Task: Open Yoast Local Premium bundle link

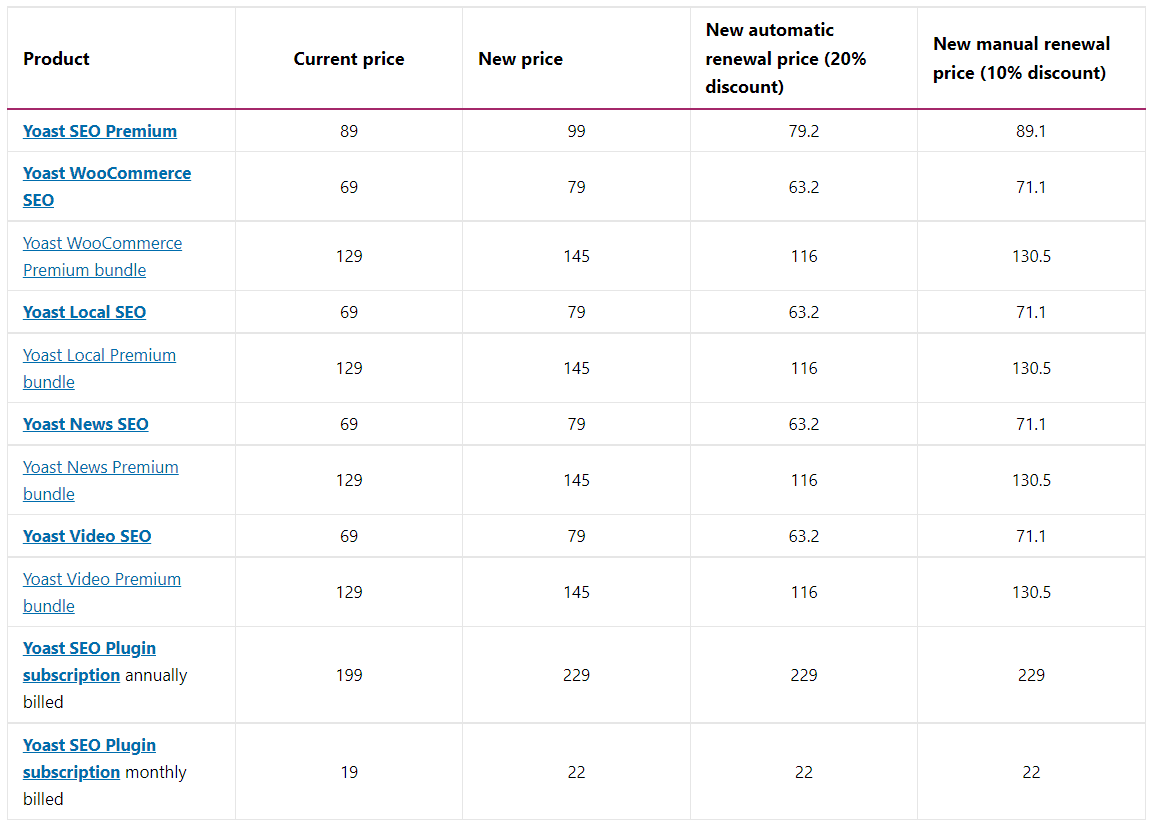Action: click(99, 356)
